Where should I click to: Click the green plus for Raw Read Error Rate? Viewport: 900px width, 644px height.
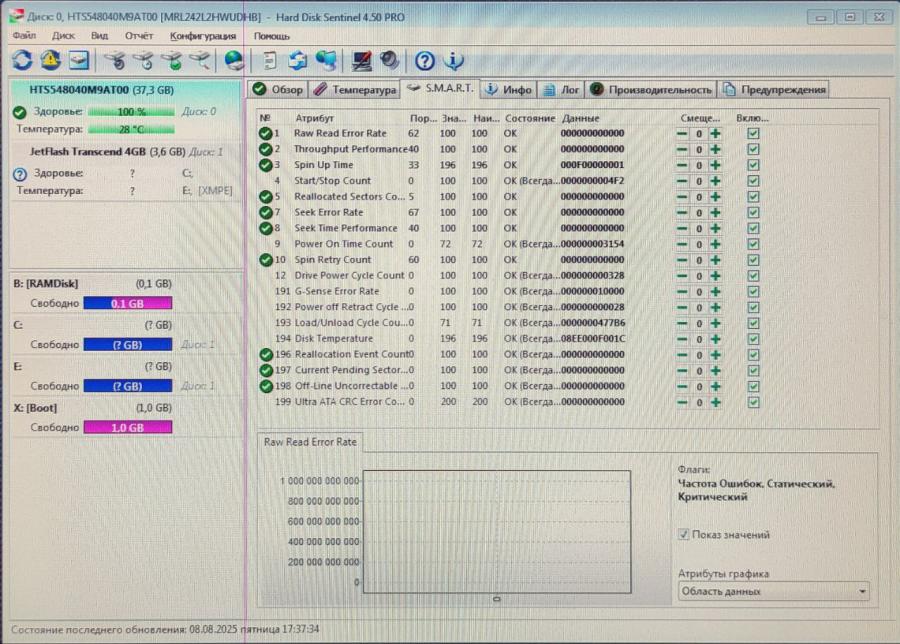716,134
